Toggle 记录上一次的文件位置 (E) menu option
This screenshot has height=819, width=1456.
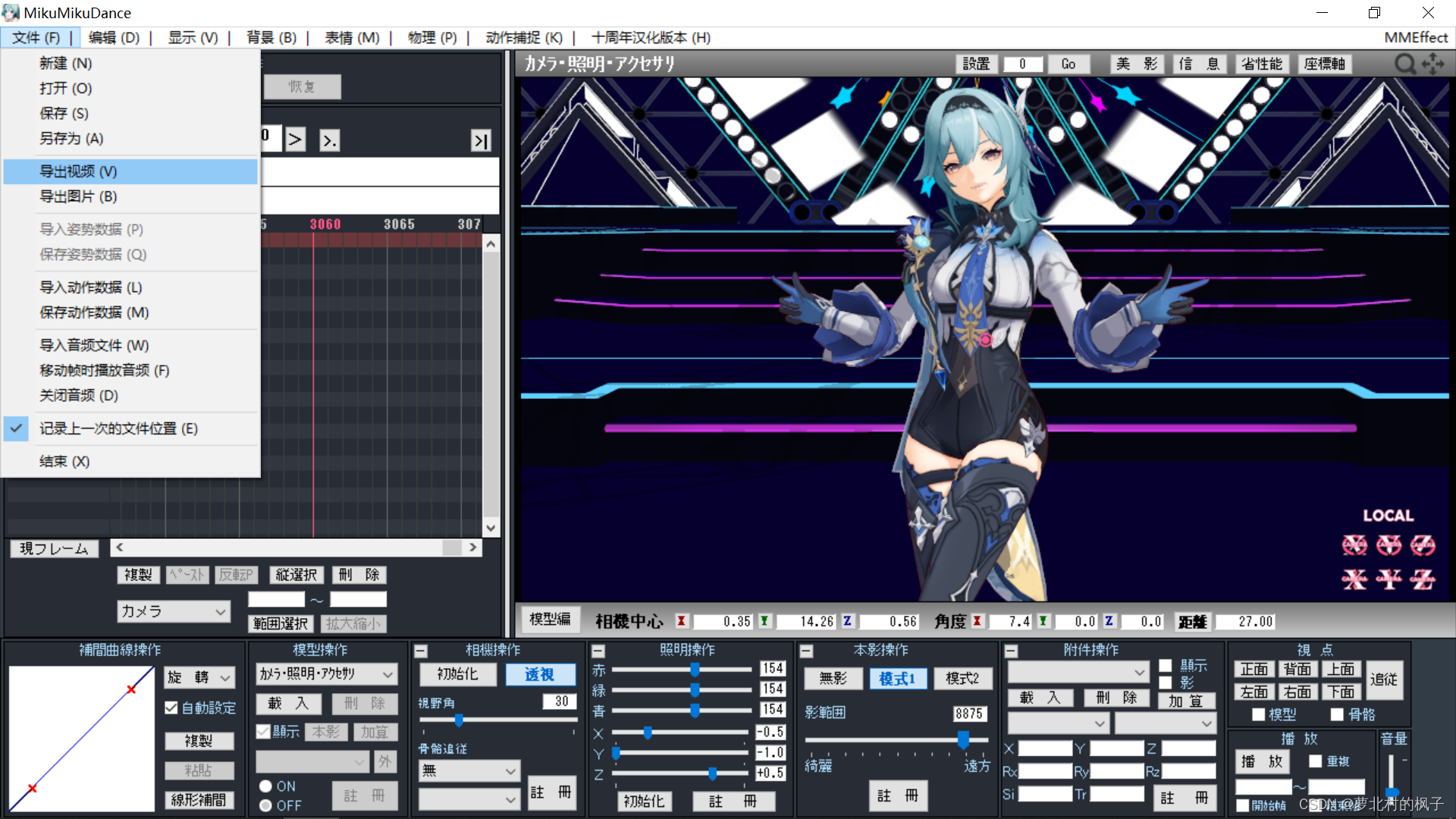130,428
